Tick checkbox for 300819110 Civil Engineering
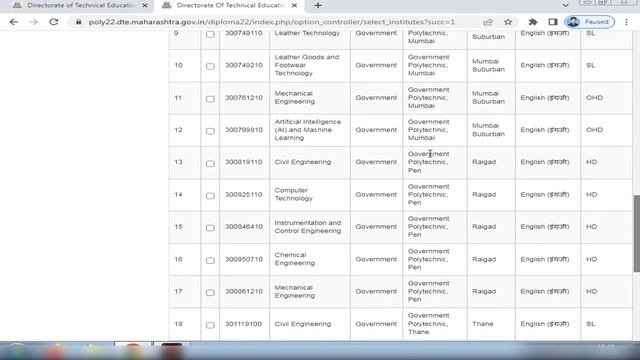 coord(210,163)
